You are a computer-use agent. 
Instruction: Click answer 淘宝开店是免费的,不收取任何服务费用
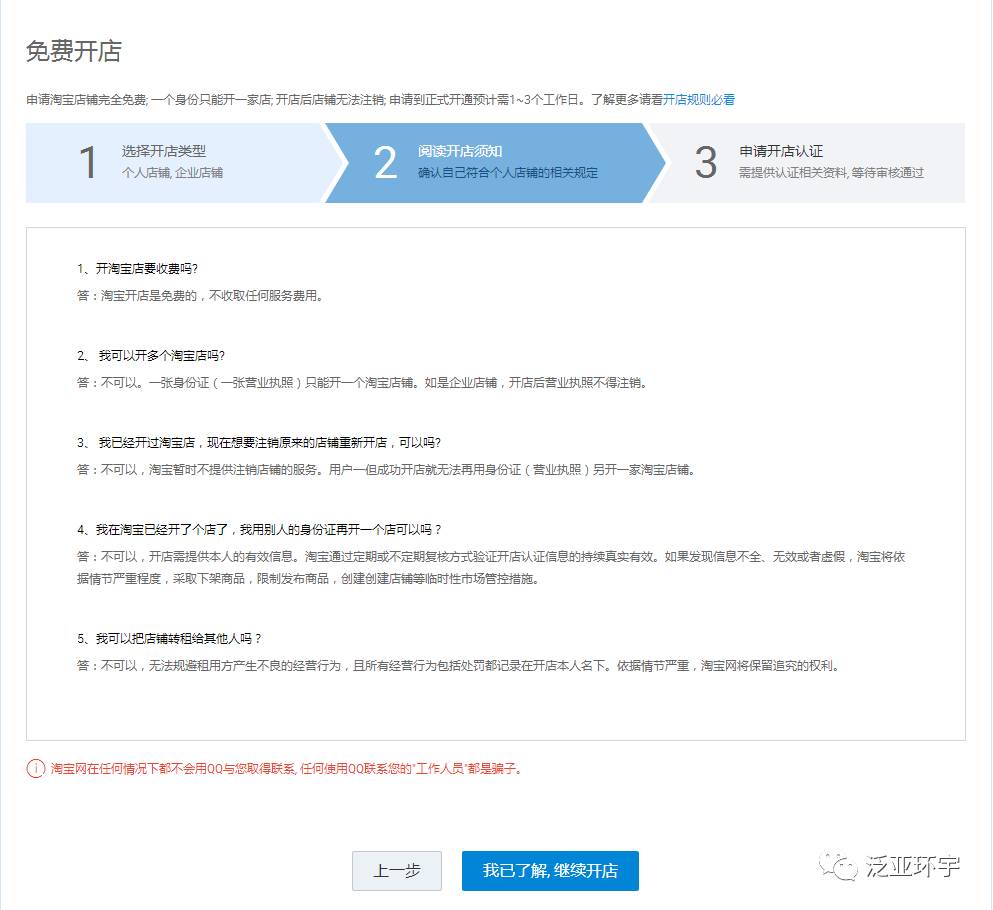200,296
